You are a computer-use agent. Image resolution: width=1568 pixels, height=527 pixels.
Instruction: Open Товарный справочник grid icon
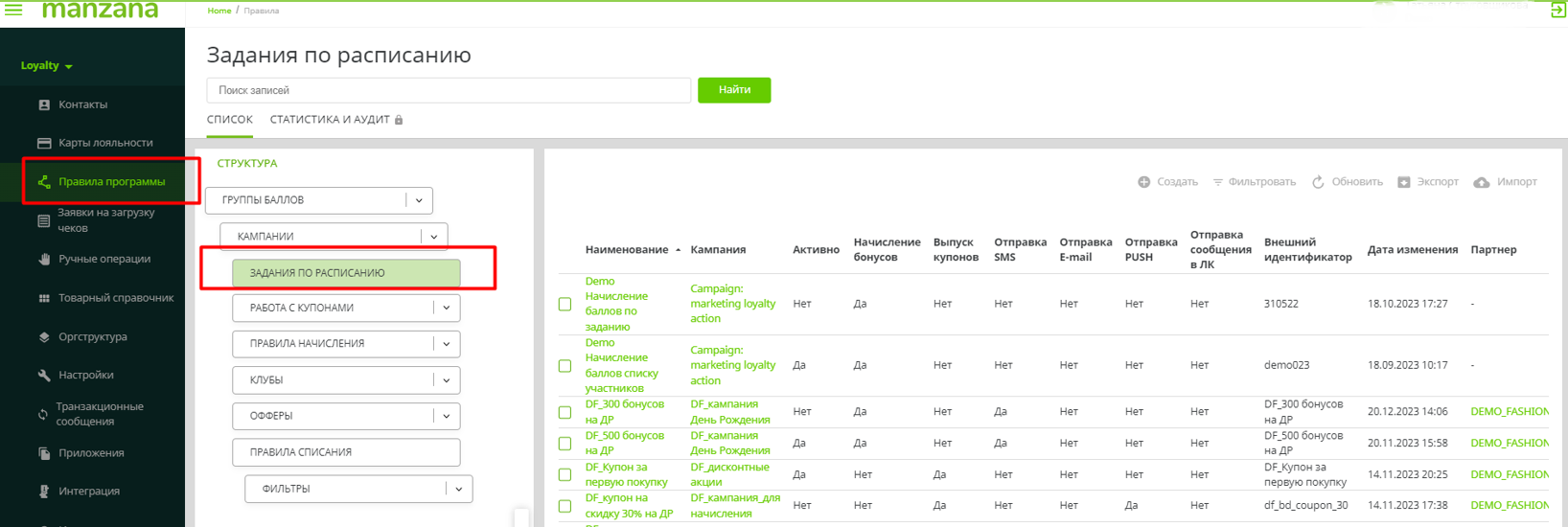pyautogui.click(x=44, y=298)
